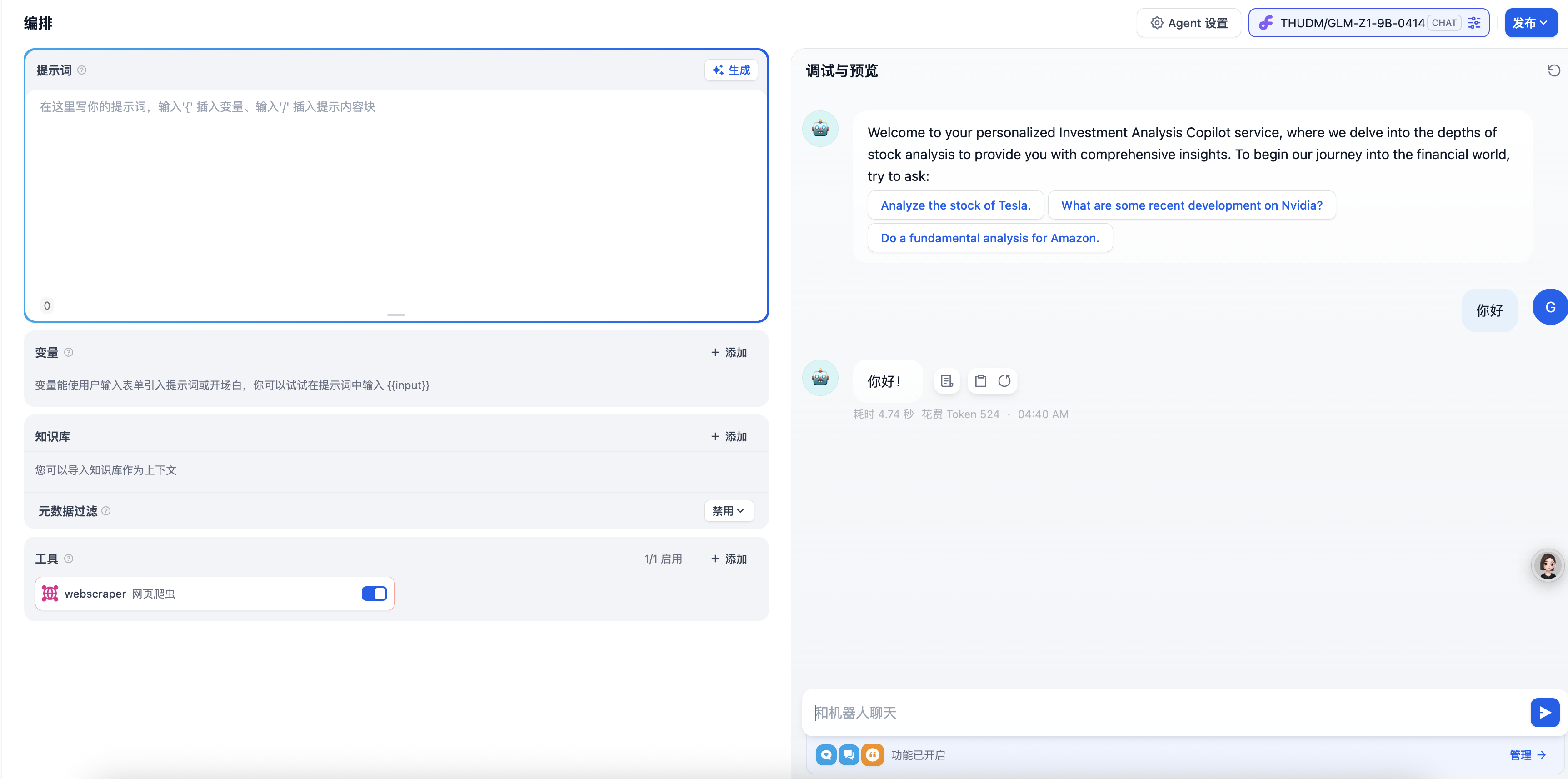Click the help icon next to 提示词
Viewport: 1568px width, 779px height.
[82, 70]
